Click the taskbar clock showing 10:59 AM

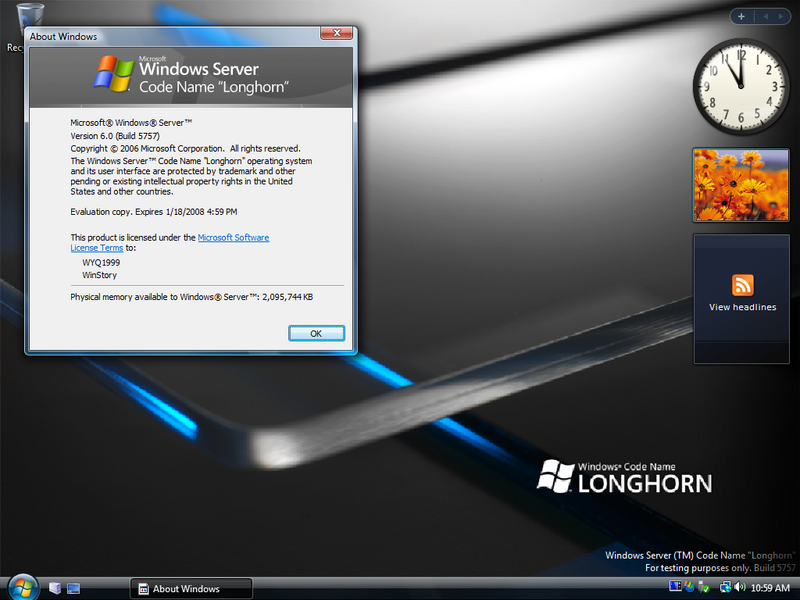[x=770, y=588]
